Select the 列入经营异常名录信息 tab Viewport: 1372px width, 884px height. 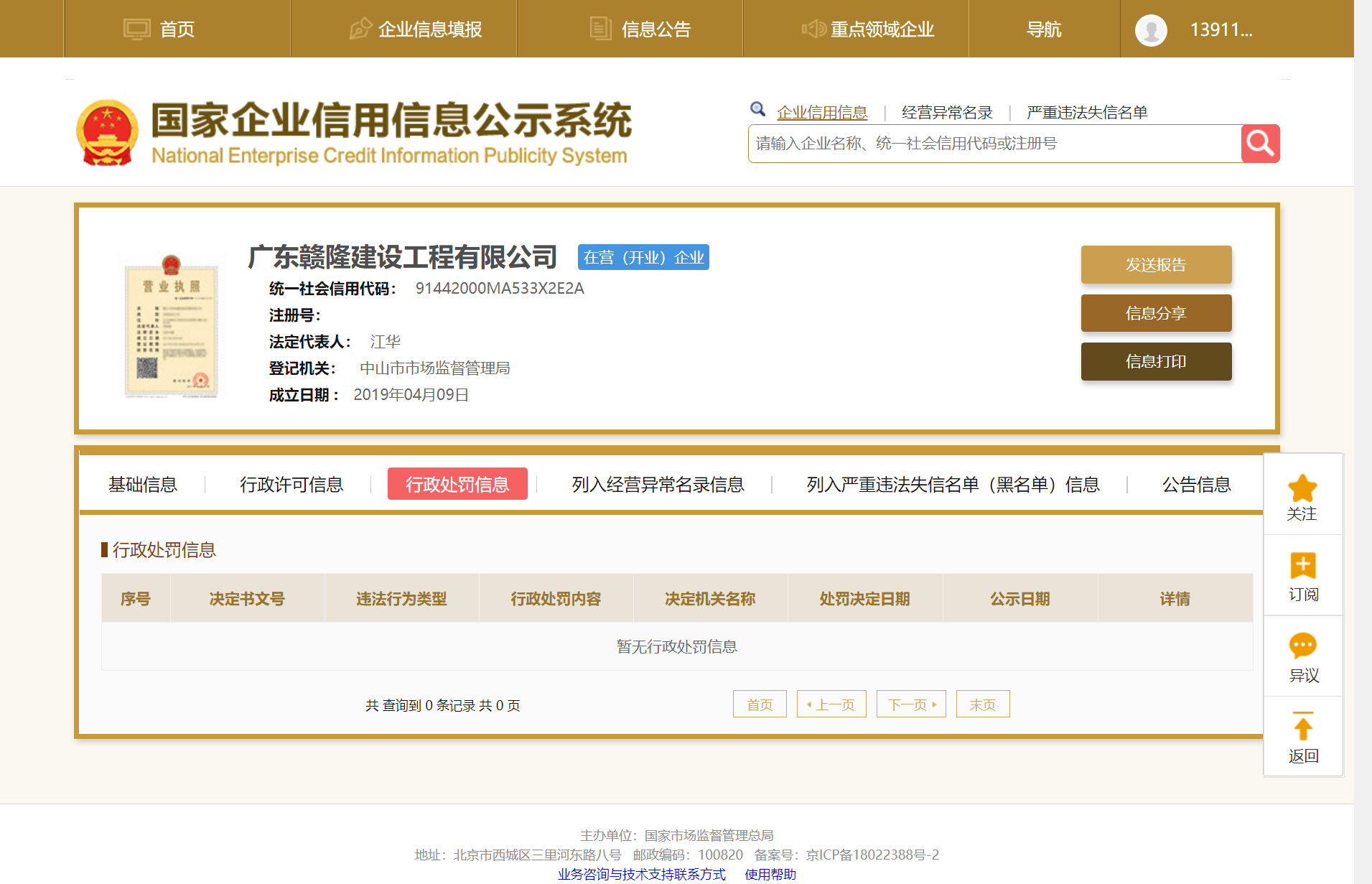pos(658,485)
